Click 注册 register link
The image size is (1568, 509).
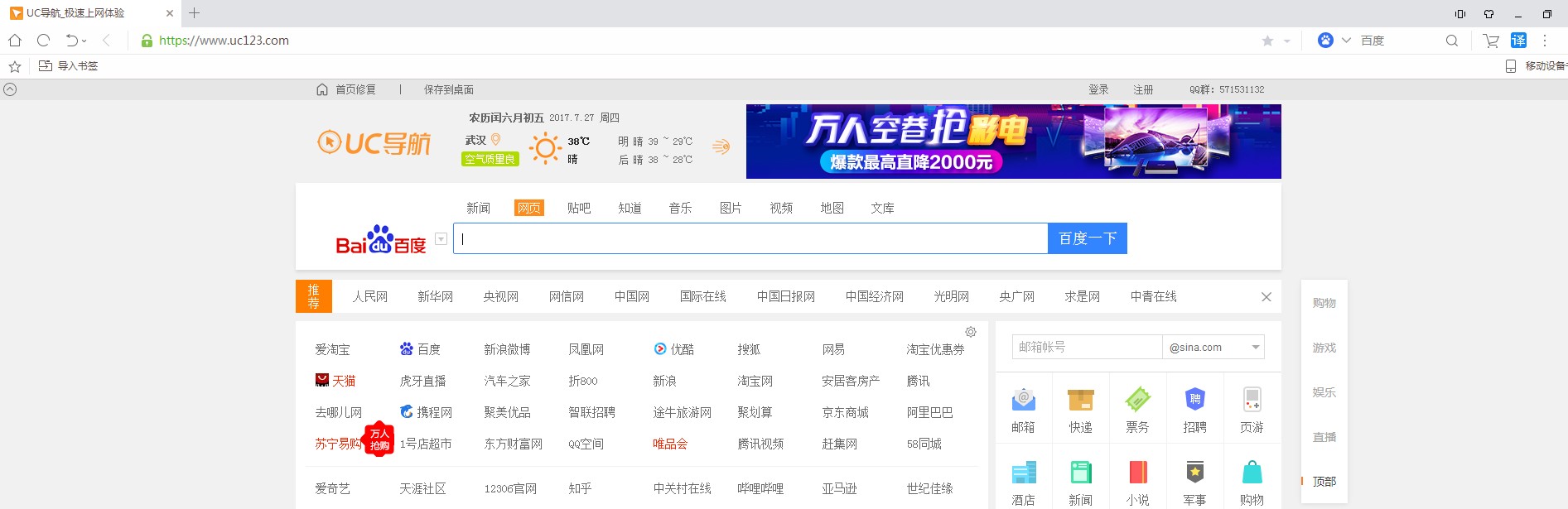click(x=1143, y=89)
